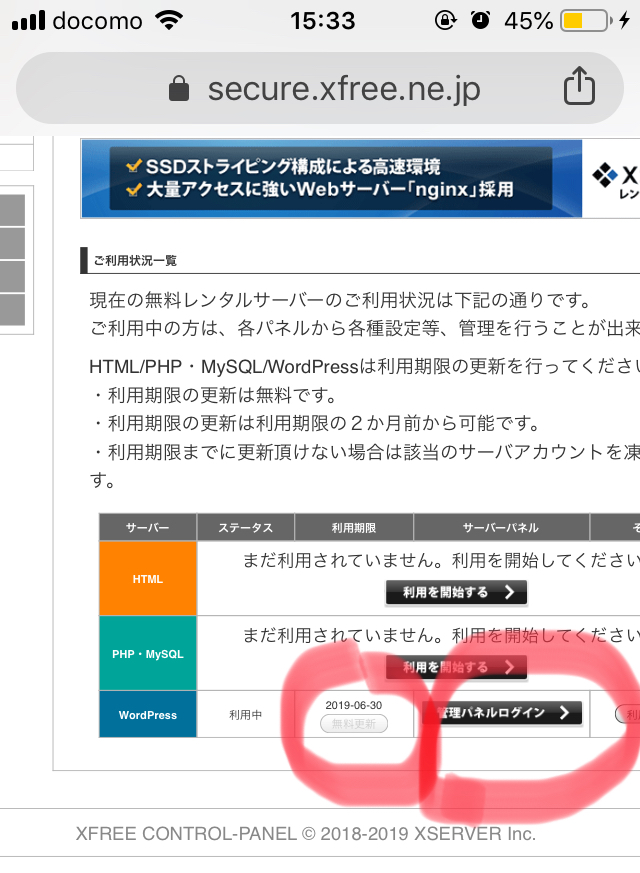The image size is (640, 873).
Task: Tap the 15:33 clock in status bar
Action: tap(323, 21)
